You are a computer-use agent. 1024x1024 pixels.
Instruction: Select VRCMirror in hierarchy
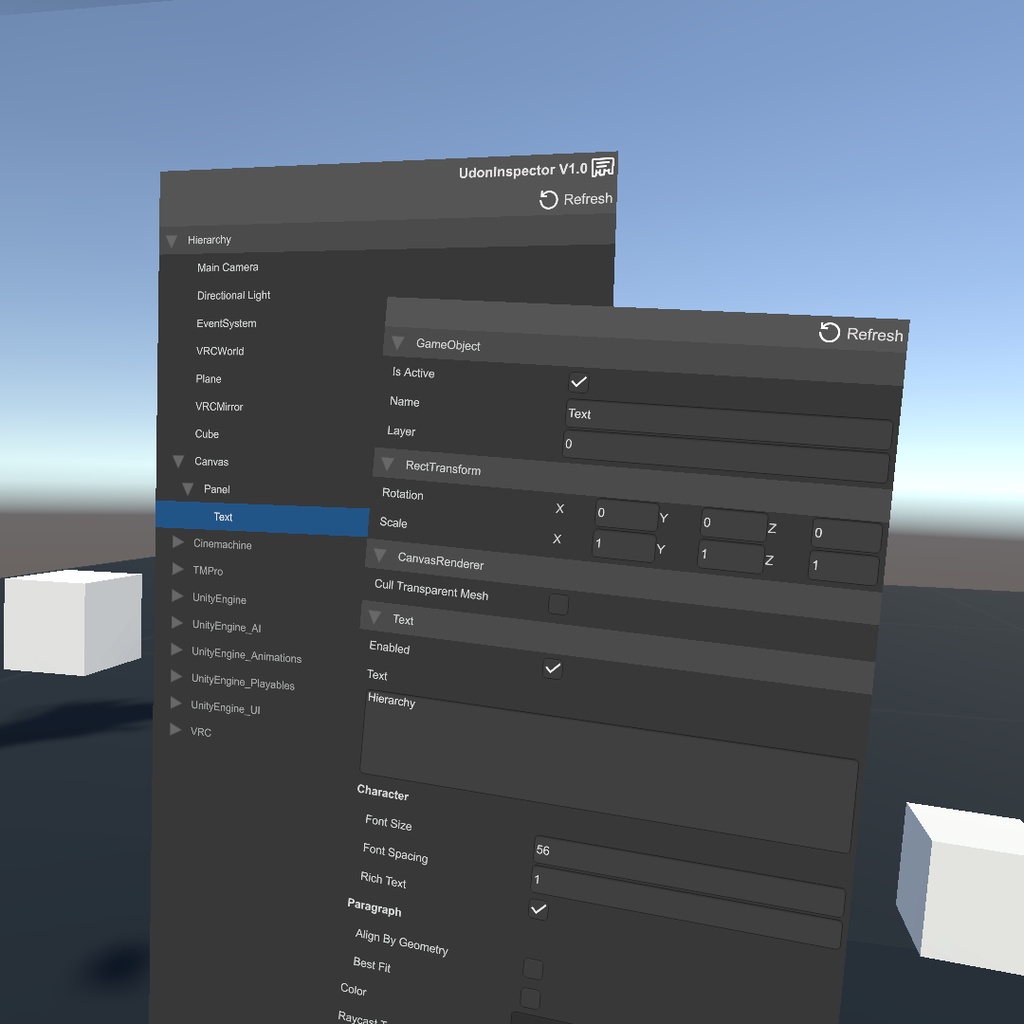point(219,406)
